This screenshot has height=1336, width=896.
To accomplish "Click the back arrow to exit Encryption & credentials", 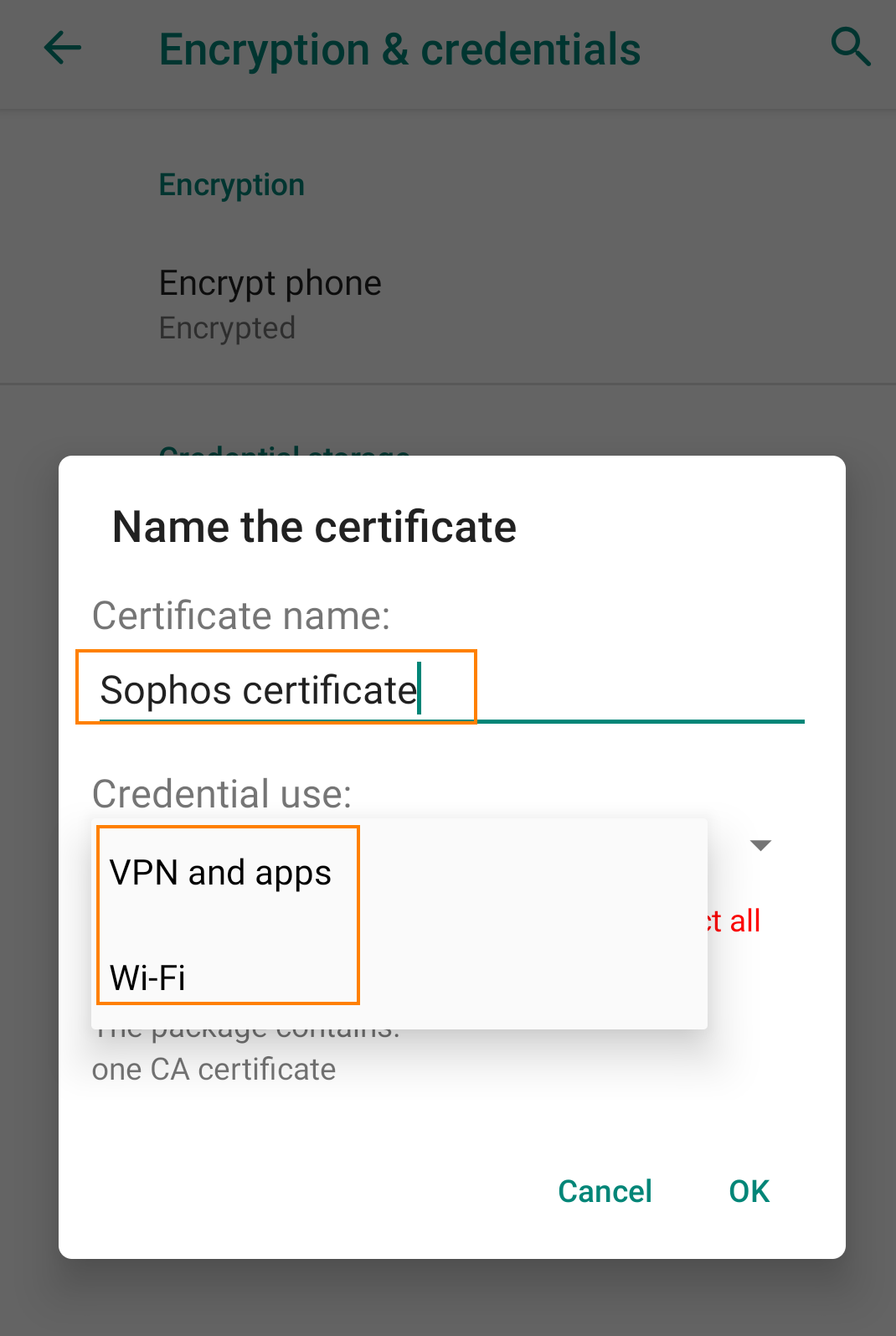I will pos(62,48).
